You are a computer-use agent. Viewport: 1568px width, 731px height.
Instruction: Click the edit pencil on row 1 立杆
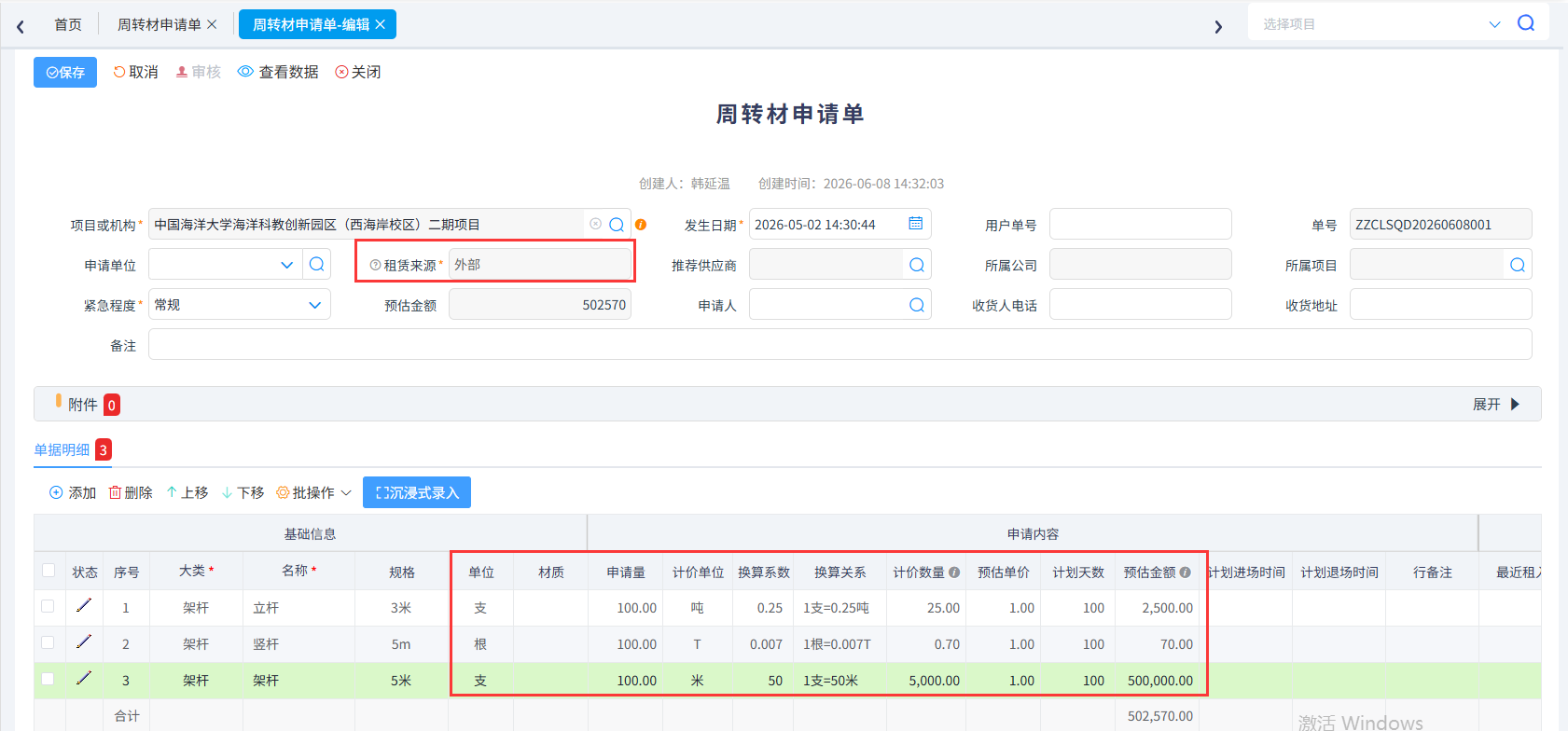click(x=84, y=606)
